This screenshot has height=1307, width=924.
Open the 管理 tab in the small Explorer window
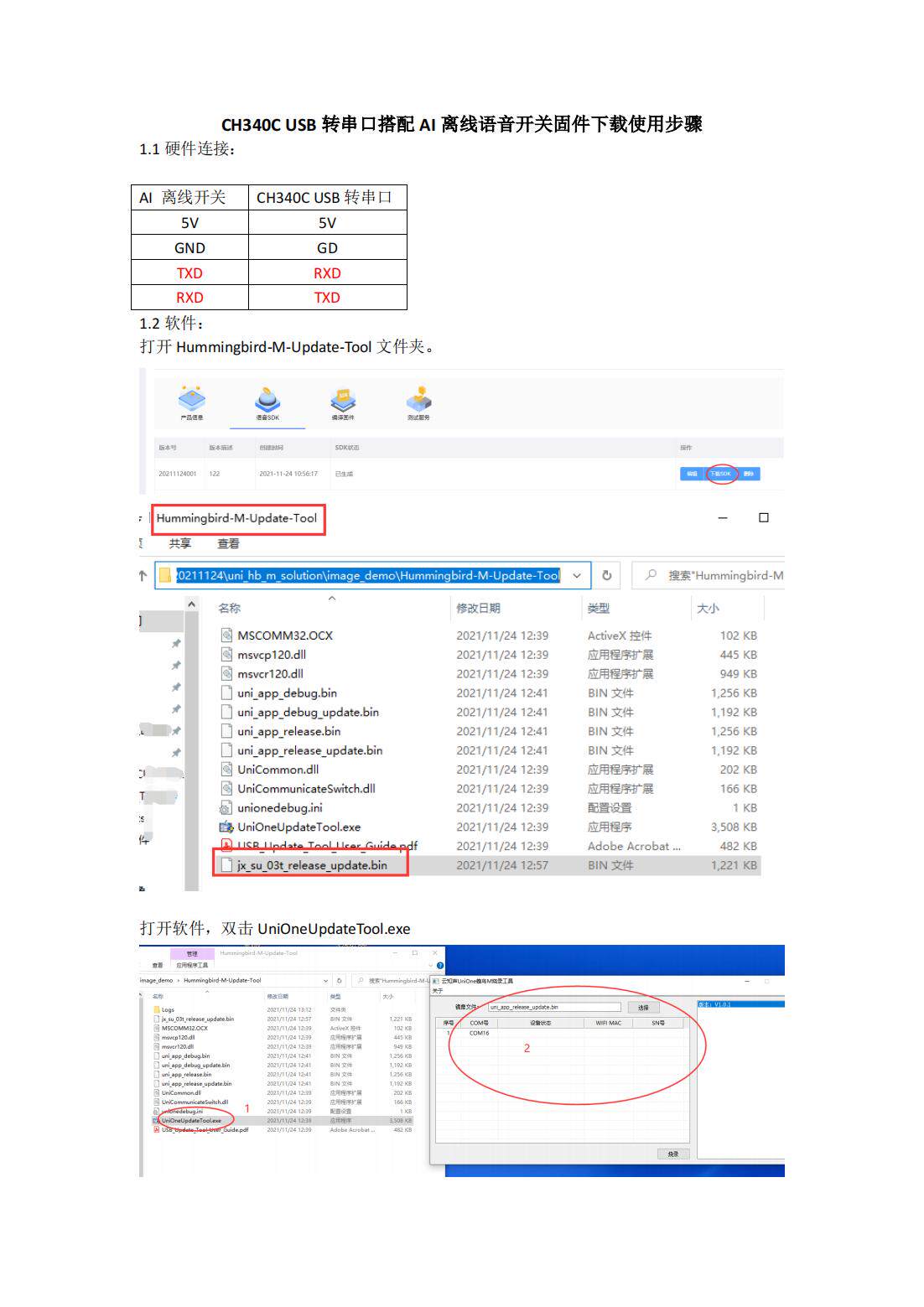click(x=192, y=954)
